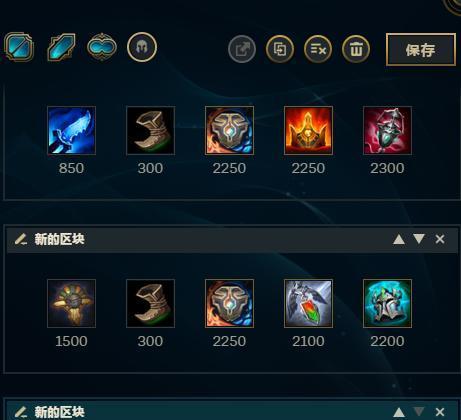461x420 pixels.
Task: Select the diagonal blue map icon
Action: click(61, 47)
